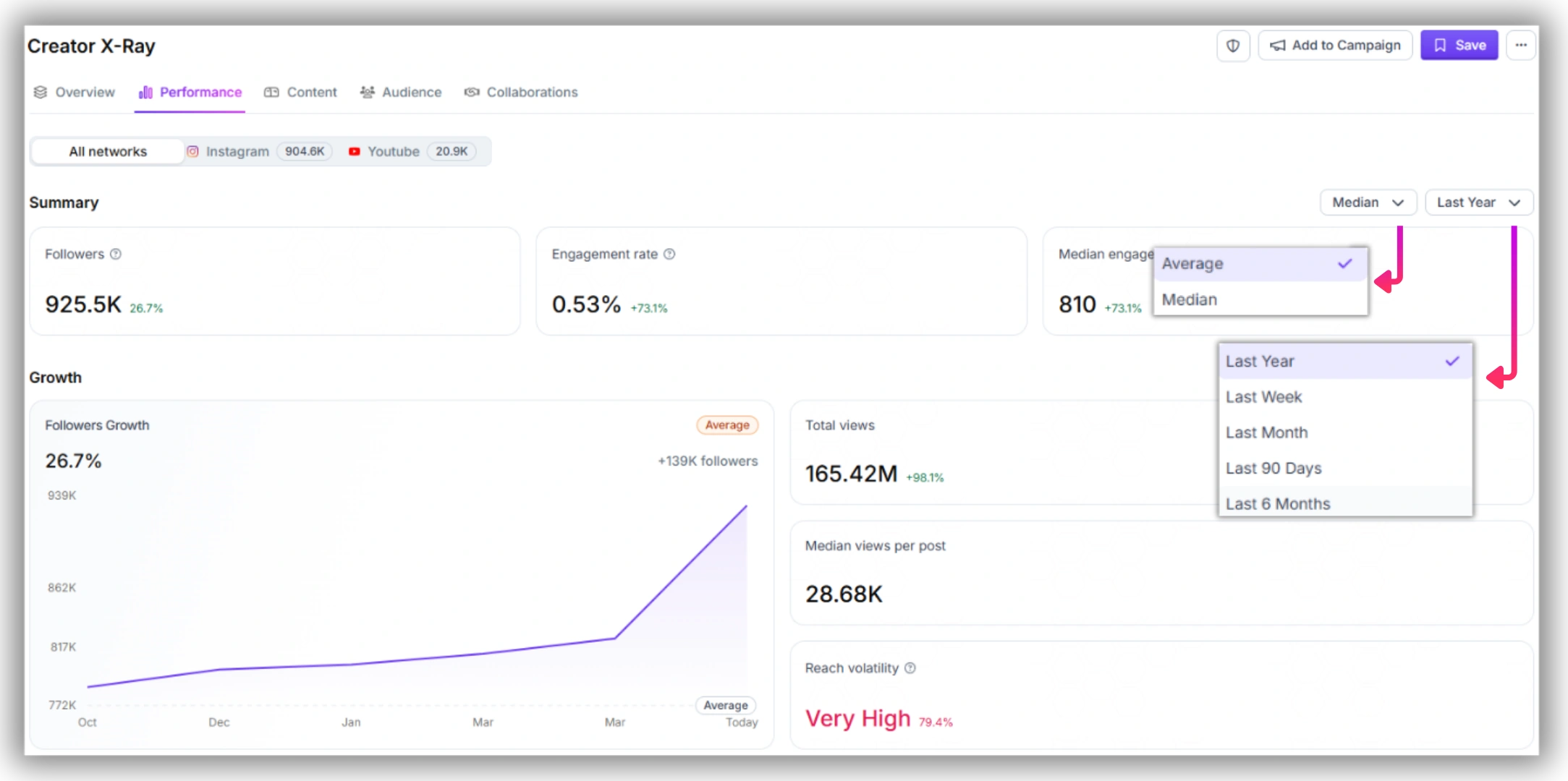
Task: Click the Add to Campaign button
Action: (x=1335, y=46)
